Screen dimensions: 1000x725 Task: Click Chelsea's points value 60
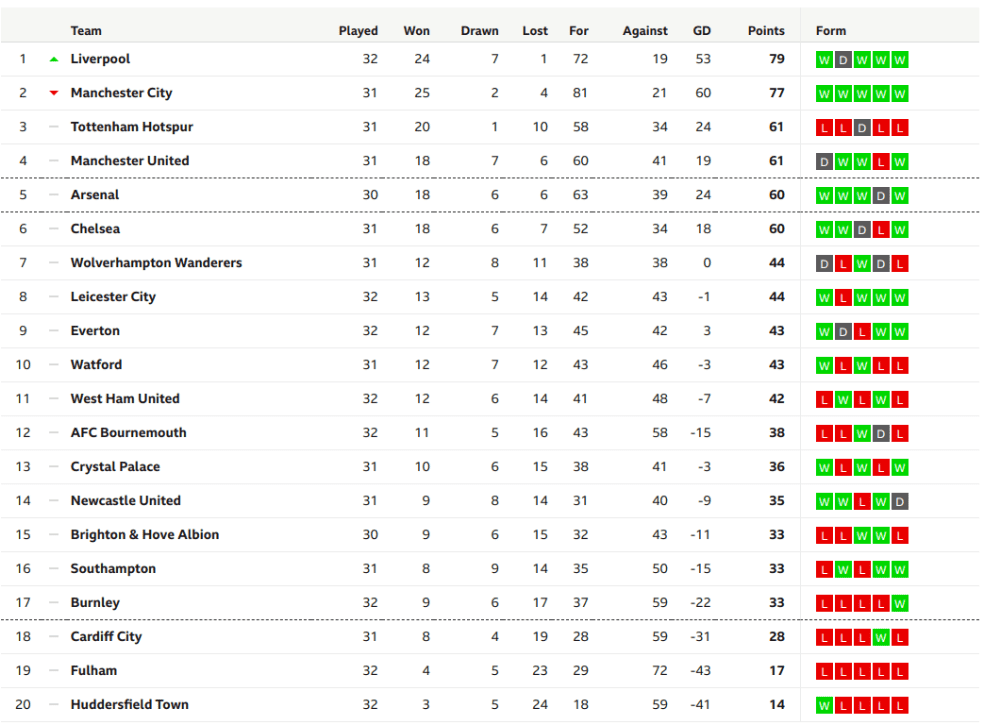point(776,229)
